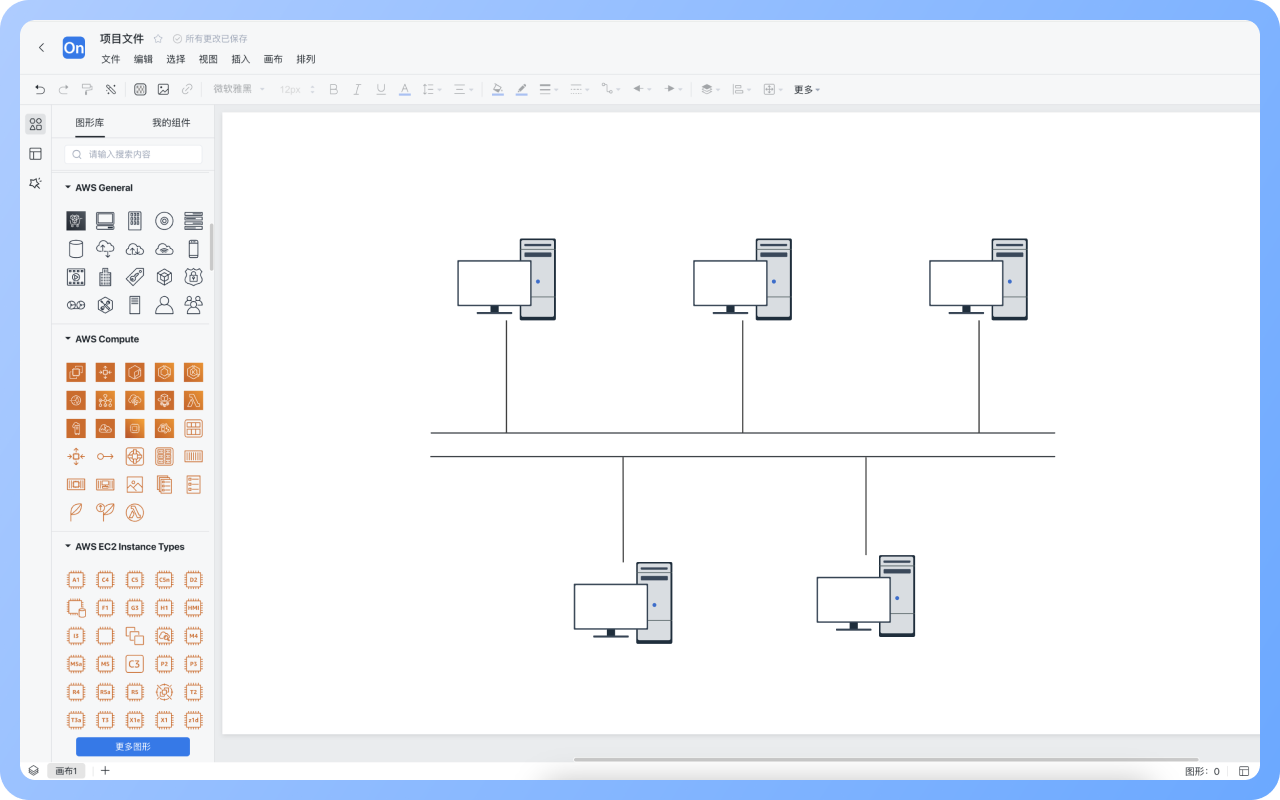The height and width of the screenshot is (800, 1280).
Task: Pick the AWS user shape icon
Action: 164,305
